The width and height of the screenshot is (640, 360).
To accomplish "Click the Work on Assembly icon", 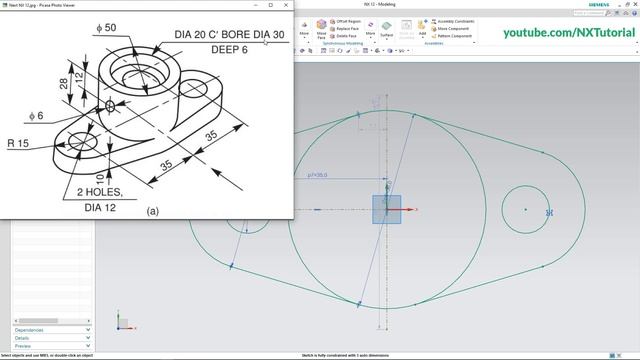I will [406, 29].
